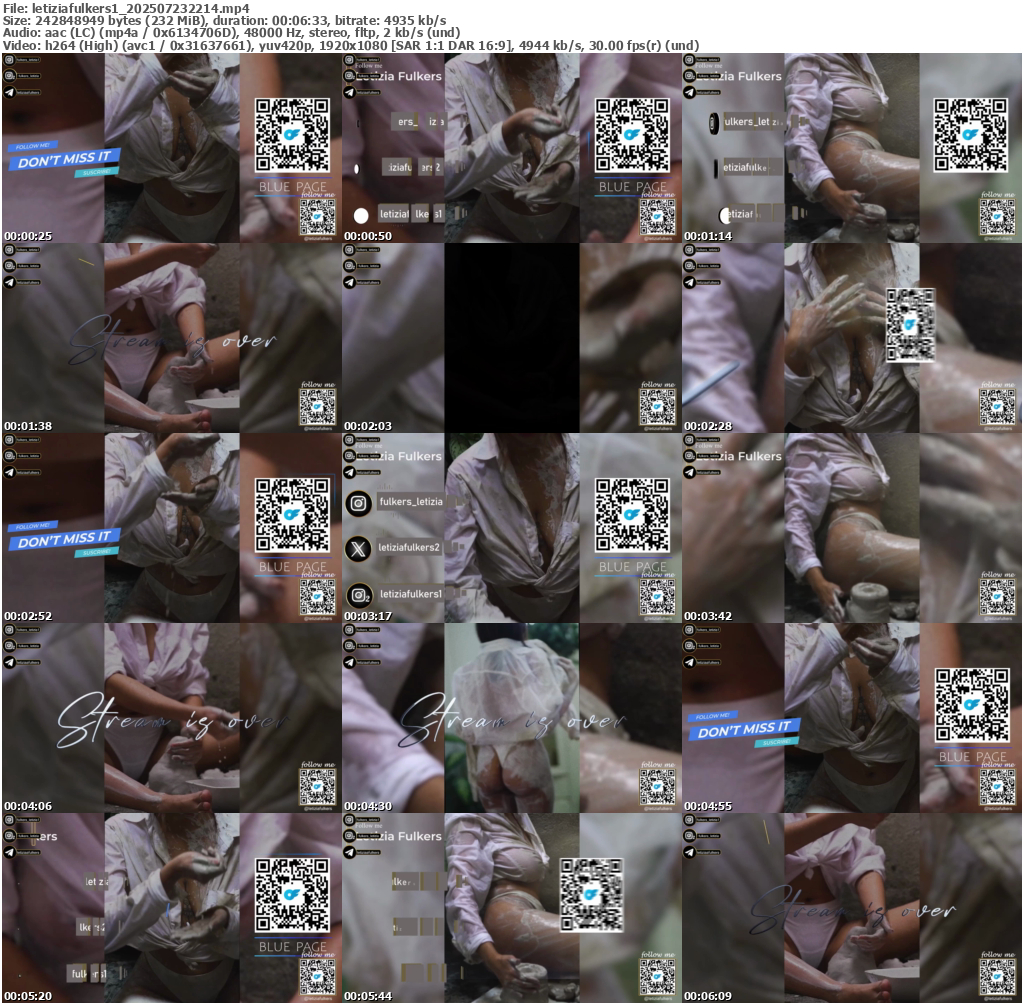
Task: Pick the frame stamped 00:05:20
Action: tap(172, 908)
